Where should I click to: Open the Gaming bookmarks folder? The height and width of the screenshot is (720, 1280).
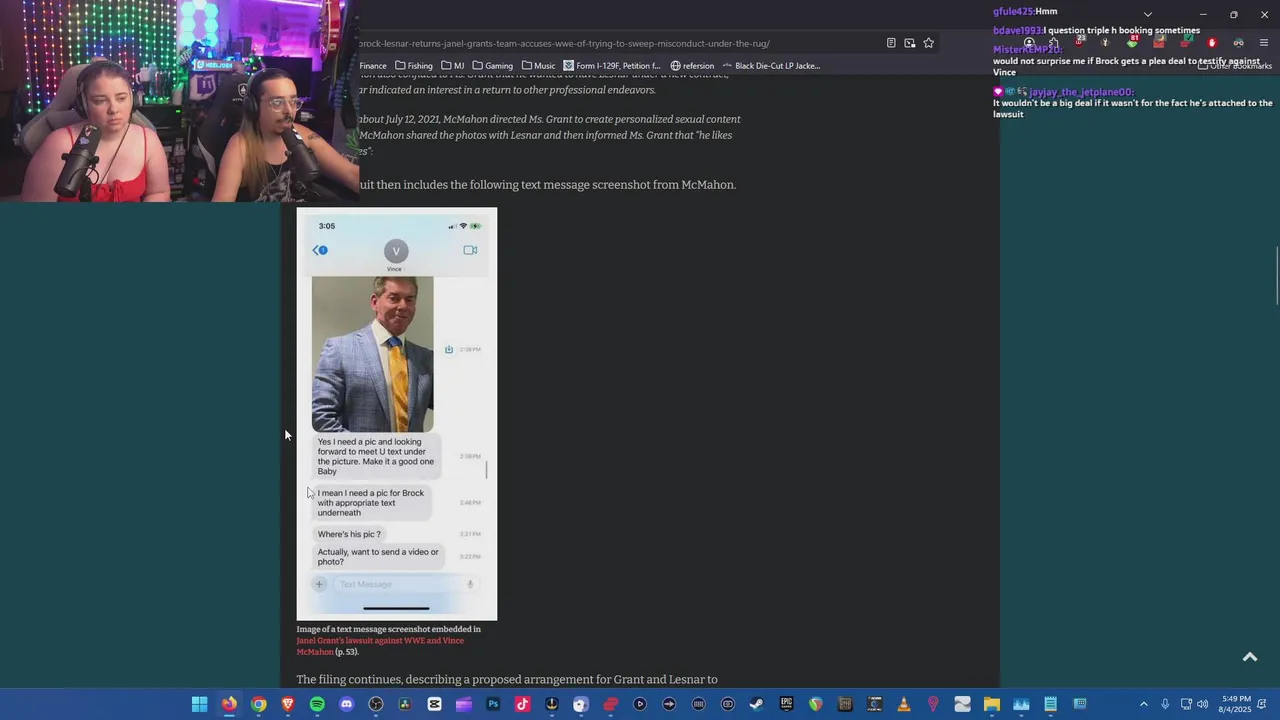[x=493, y=66]
